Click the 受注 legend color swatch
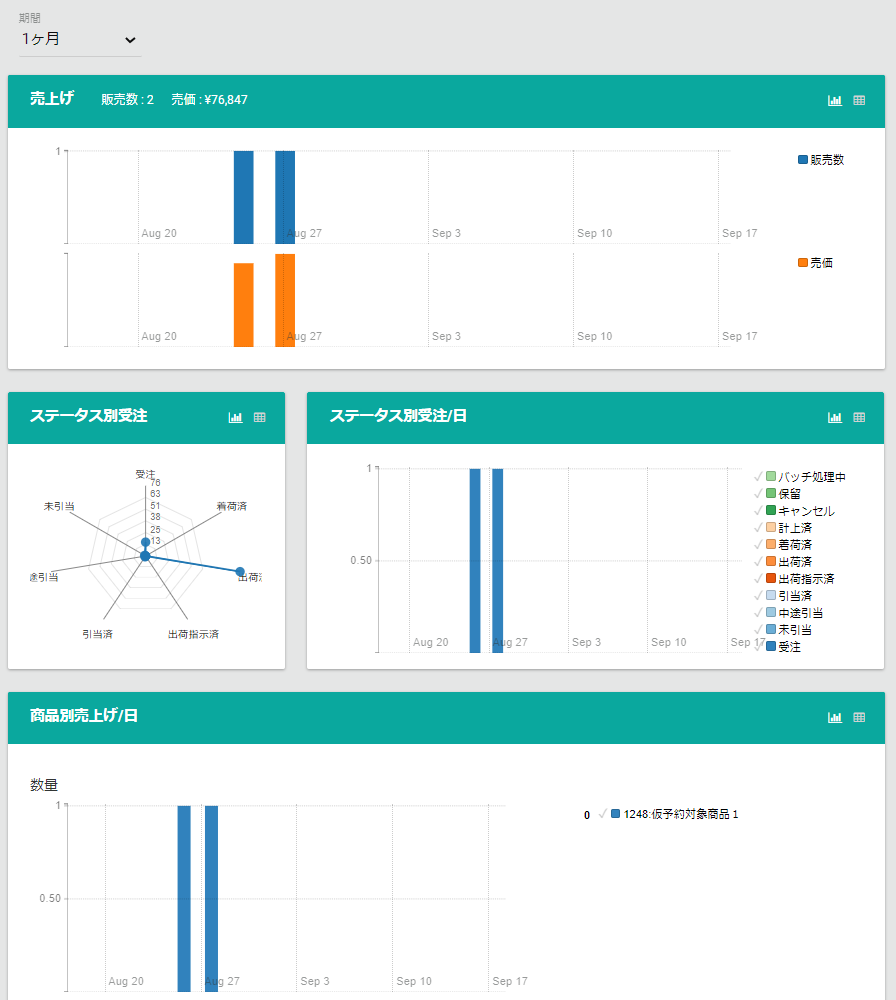 pos(771,647)
